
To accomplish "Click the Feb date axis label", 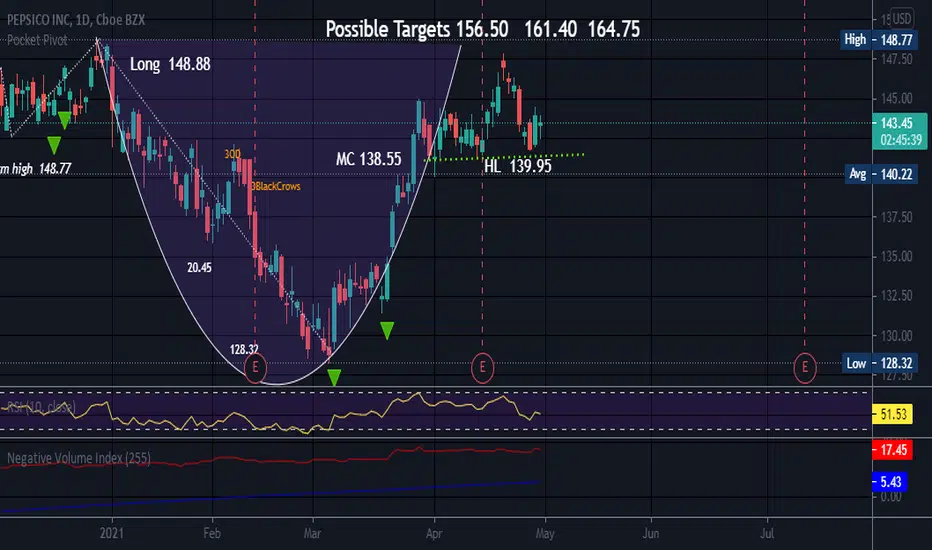I will click(212, 533).
